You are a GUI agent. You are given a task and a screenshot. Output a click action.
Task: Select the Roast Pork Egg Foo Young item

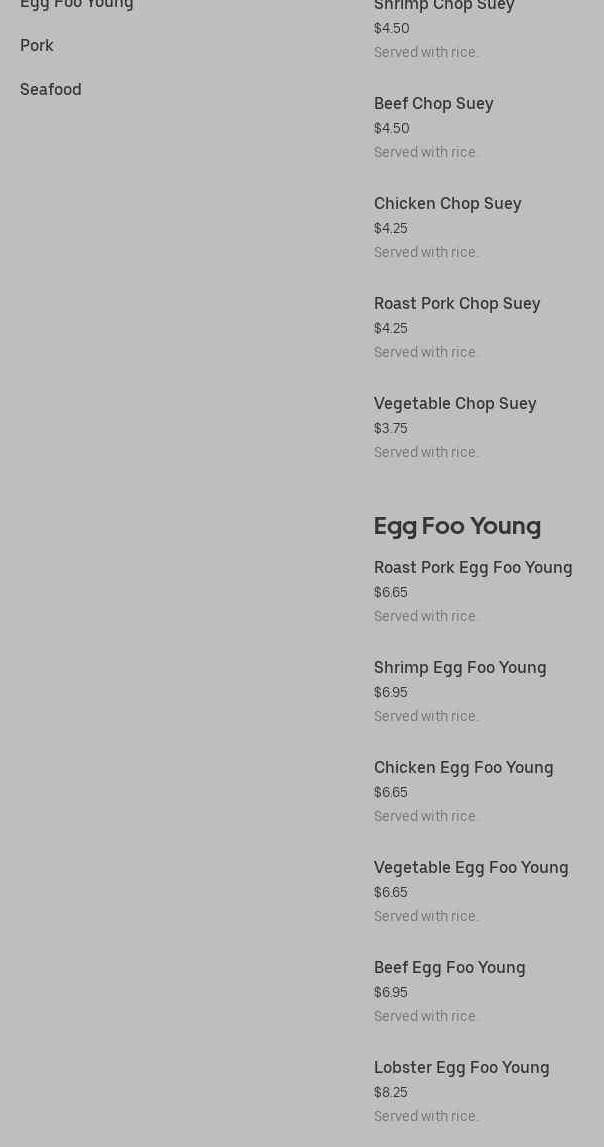pyautogui.click(x=473, y=568)
